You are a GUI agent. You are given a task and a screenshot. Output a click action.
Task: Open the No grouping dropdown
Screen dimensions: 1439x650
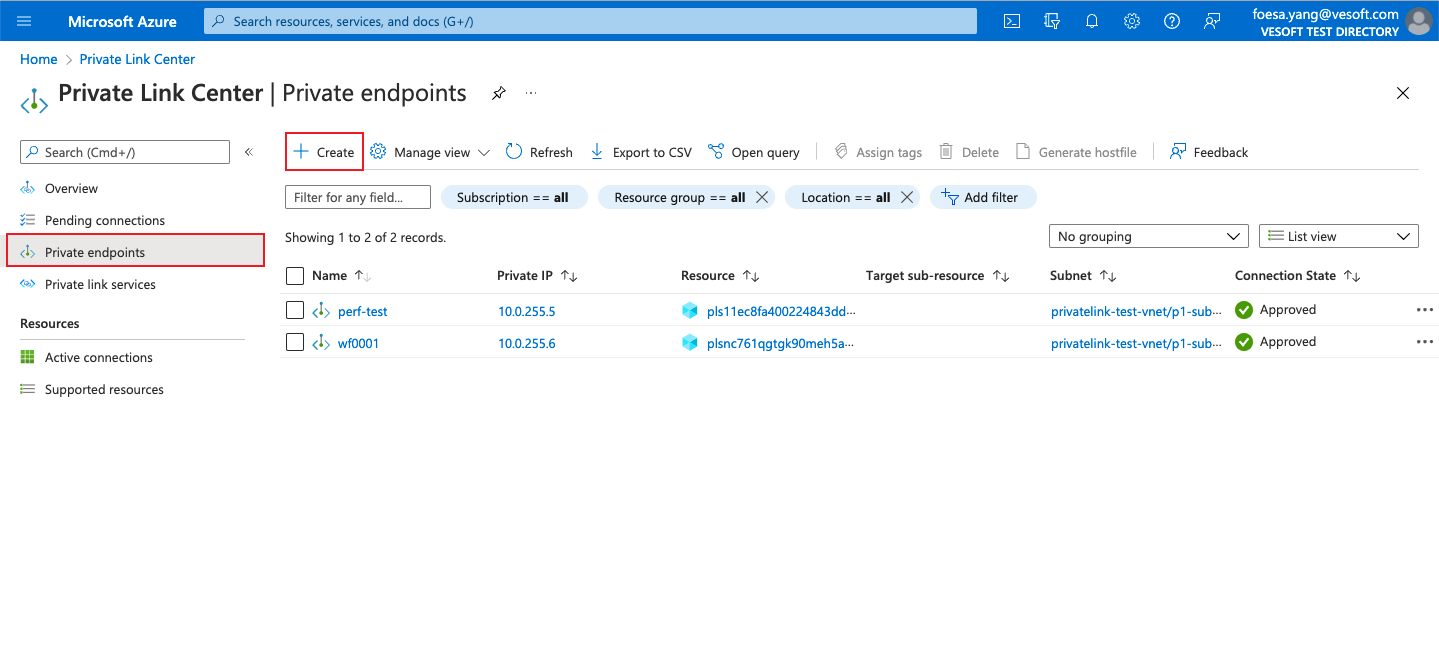(1148, 236)
